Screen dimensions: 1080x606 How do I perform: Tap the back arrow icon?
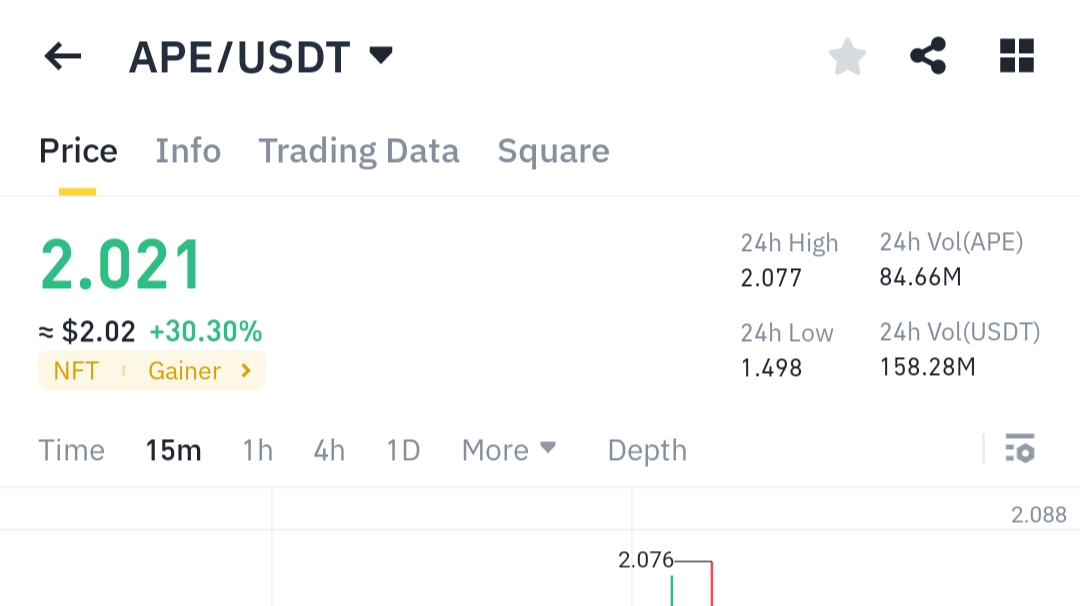pos(63,57)
